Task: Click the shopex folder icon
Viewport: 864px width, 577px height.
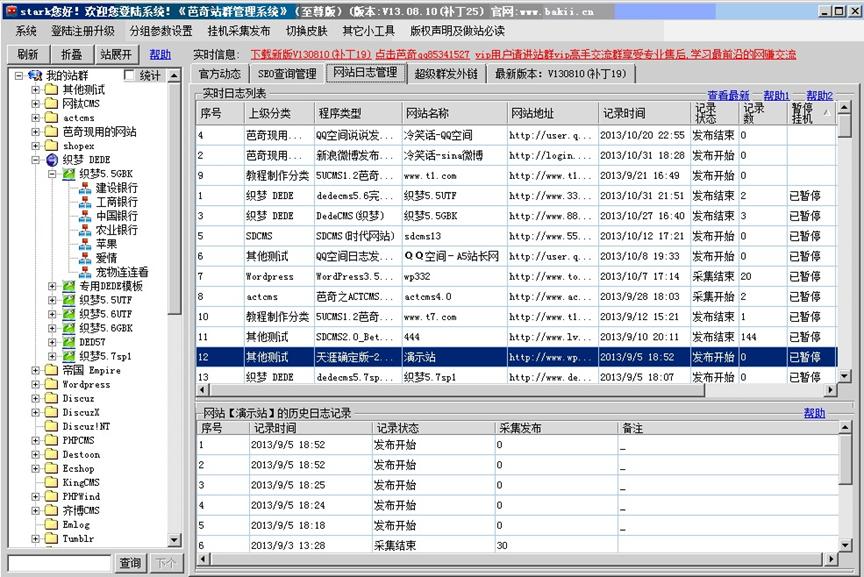Action: click(51, 146)
